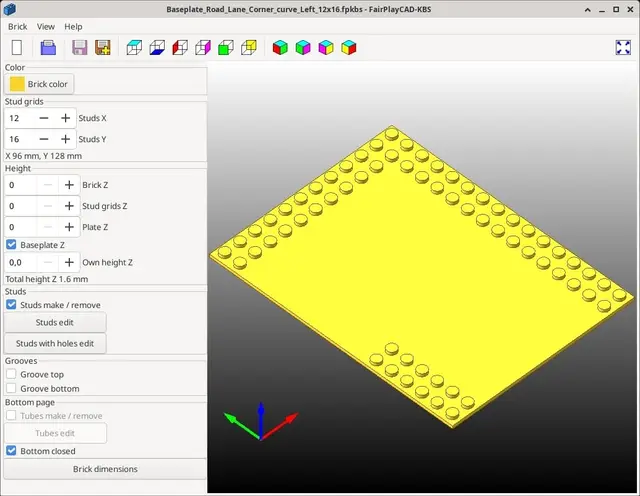Click the fit-to-view fullscreen icon
This screenshot has width=640, height=496.
pyautogui.click(x=623, y=47)
